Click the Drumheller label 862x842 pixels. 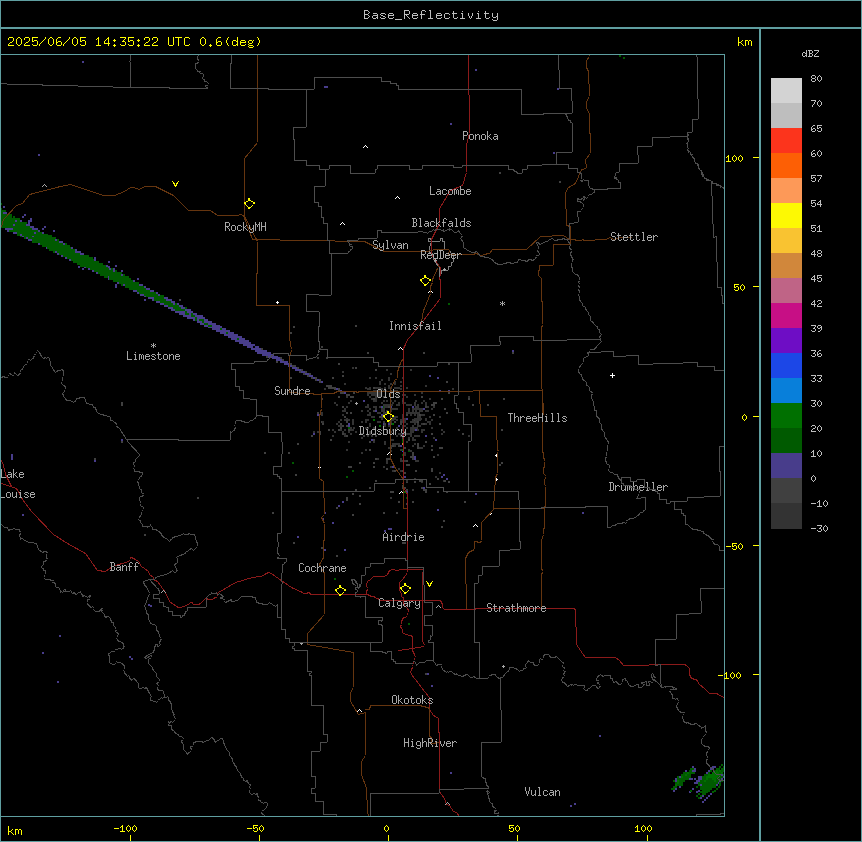pos(638,487)
